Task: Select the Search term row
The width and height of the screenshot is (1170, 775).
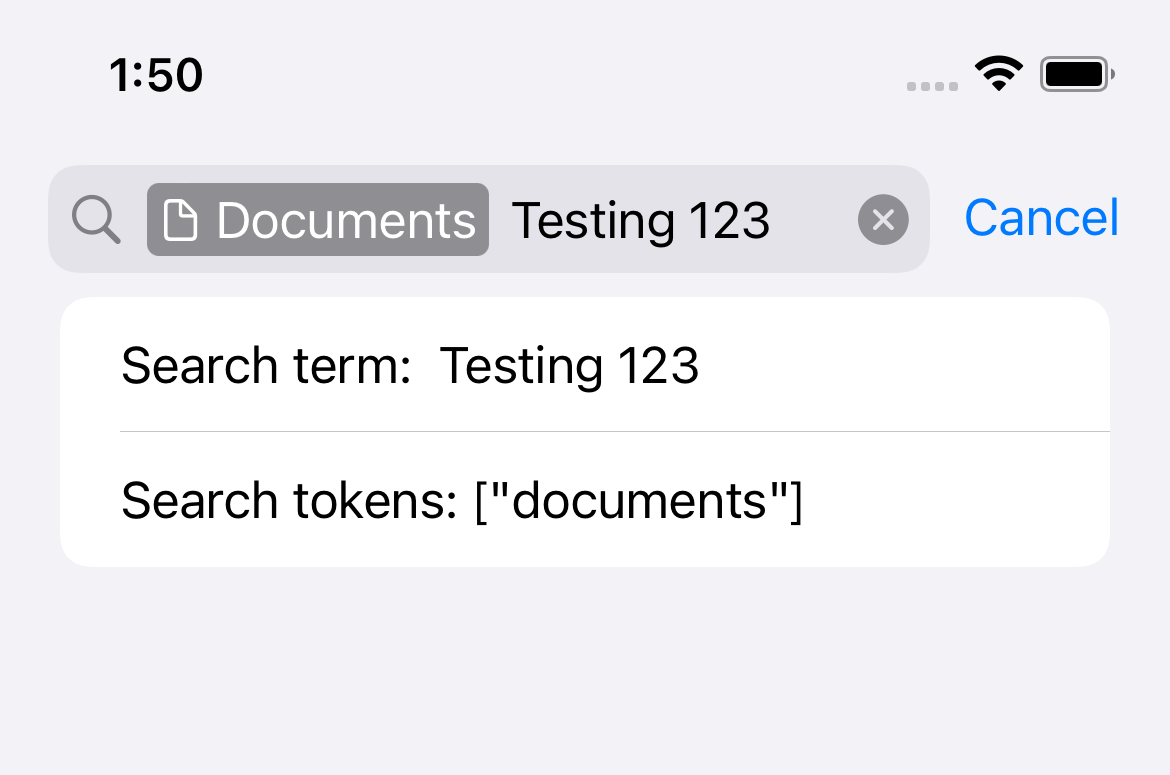Action: point(585,365)
